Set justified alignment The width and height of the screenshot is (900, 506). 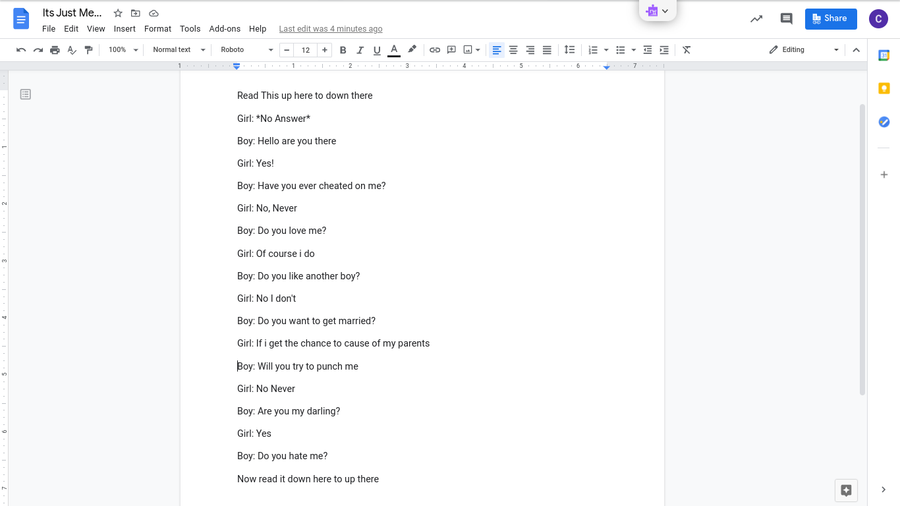[x=547, y=50]
